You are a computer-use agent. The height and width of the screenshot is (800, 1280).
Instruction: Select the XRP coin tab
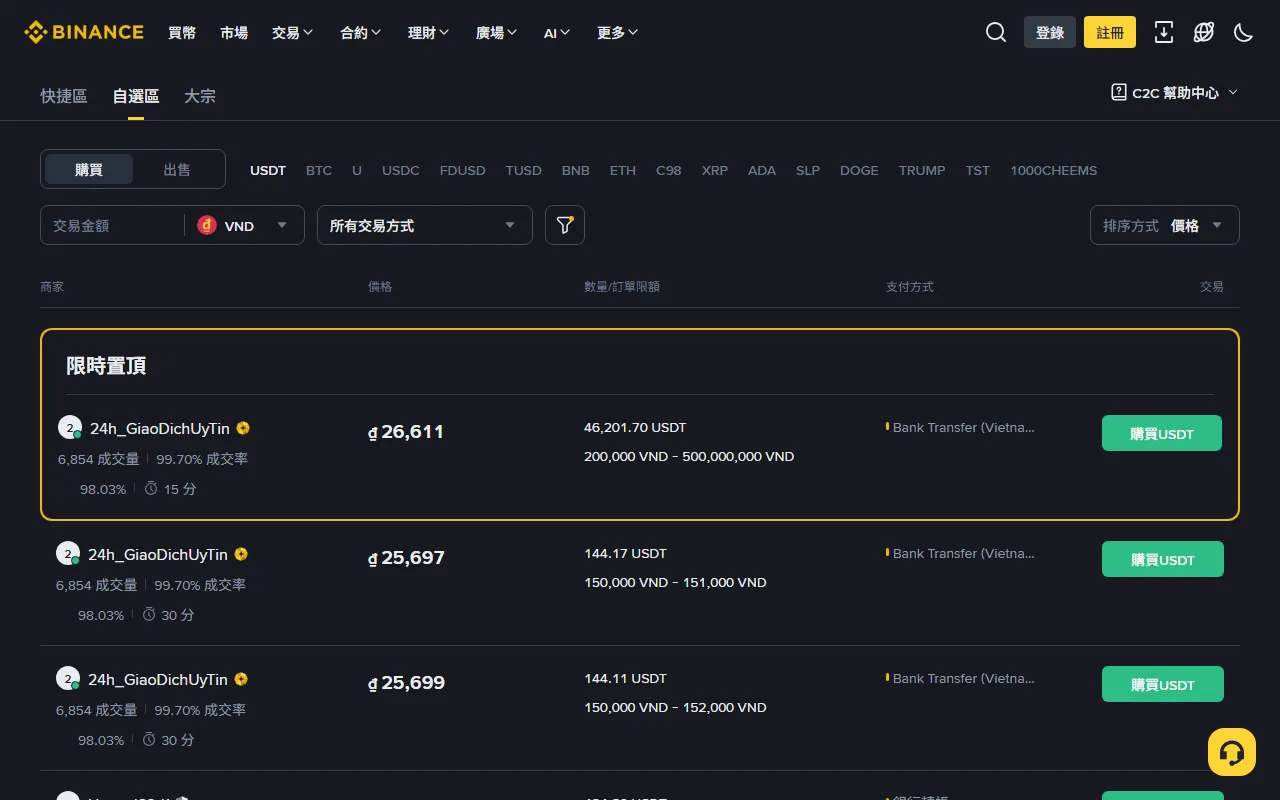pos(715,170)
